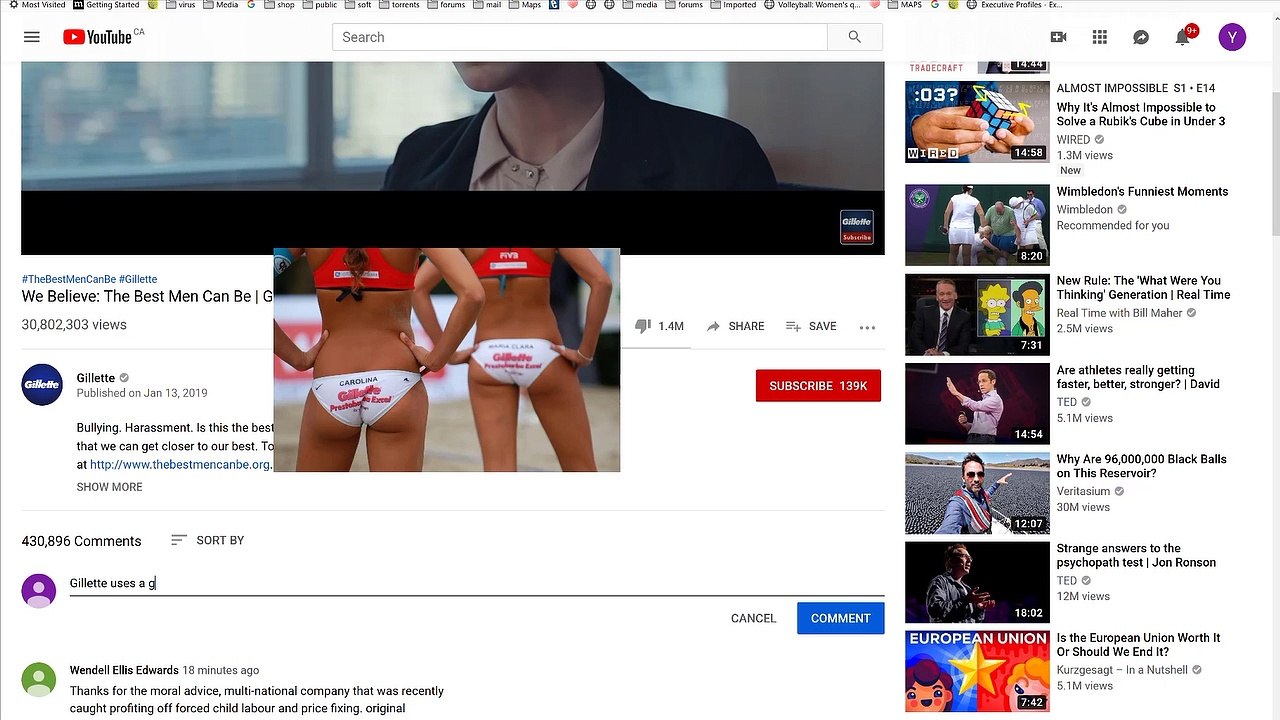
Task: Dislike the video with the thumbs-down icon
Action: click(643, 326)
